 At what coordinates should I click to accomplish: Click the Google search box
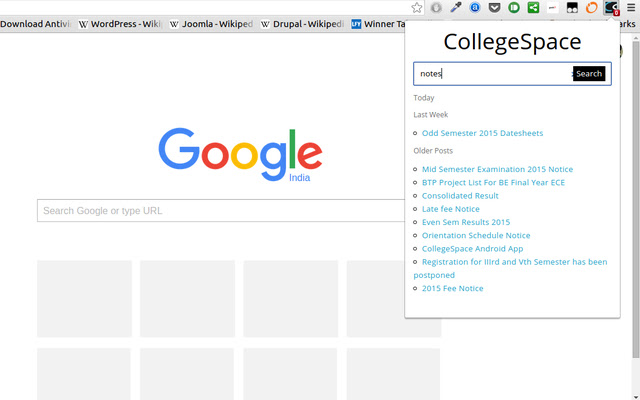(221, 211)
